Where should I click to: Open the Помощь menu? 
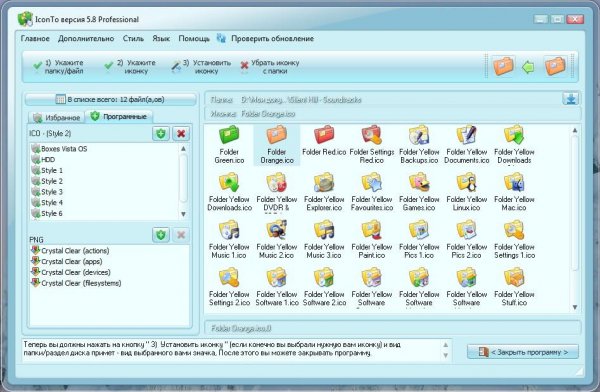194,39
